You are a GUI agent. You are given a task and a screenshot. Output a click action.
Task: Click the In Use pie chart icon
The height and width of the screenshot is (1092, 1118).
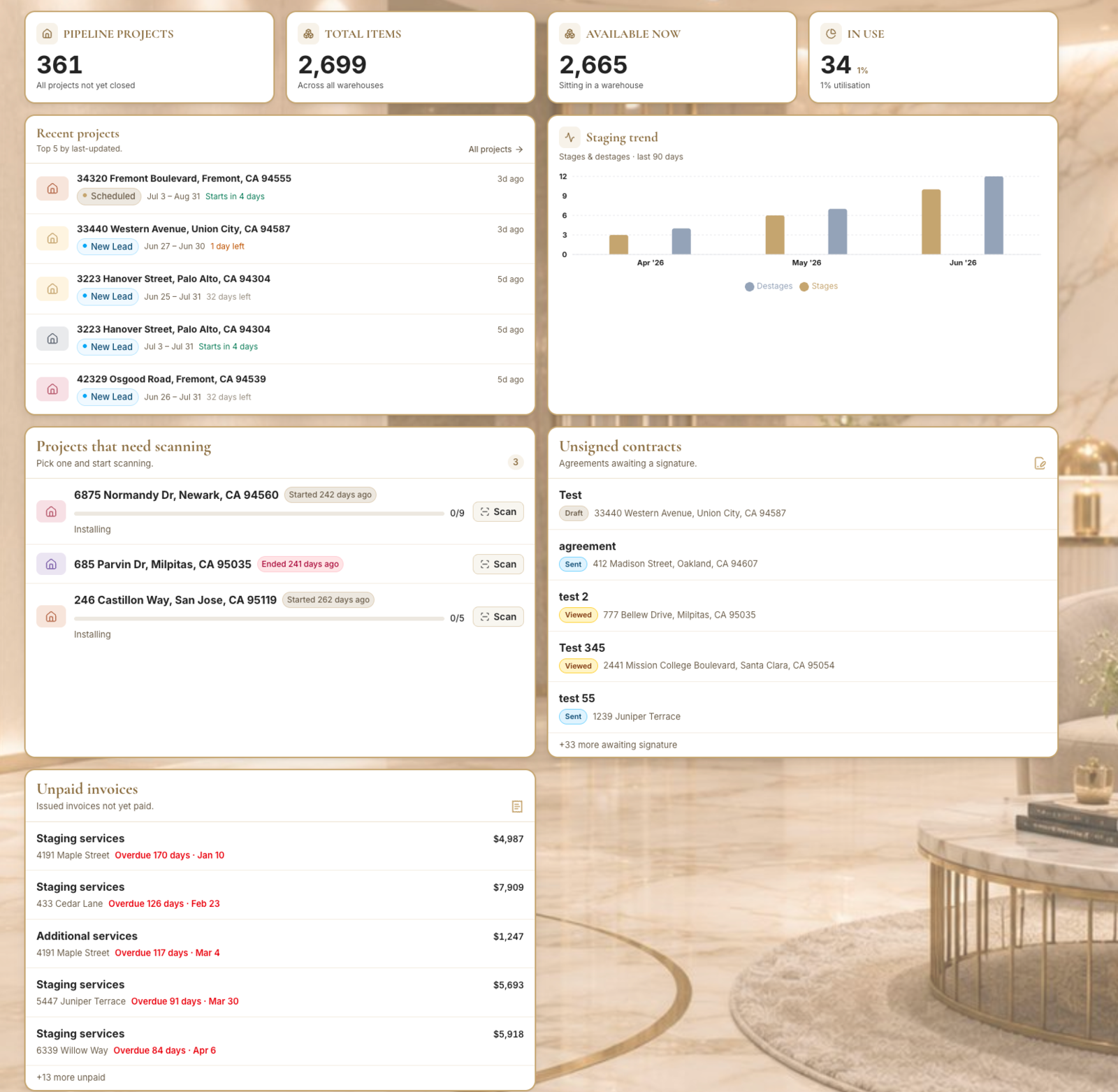pos(831,34)
